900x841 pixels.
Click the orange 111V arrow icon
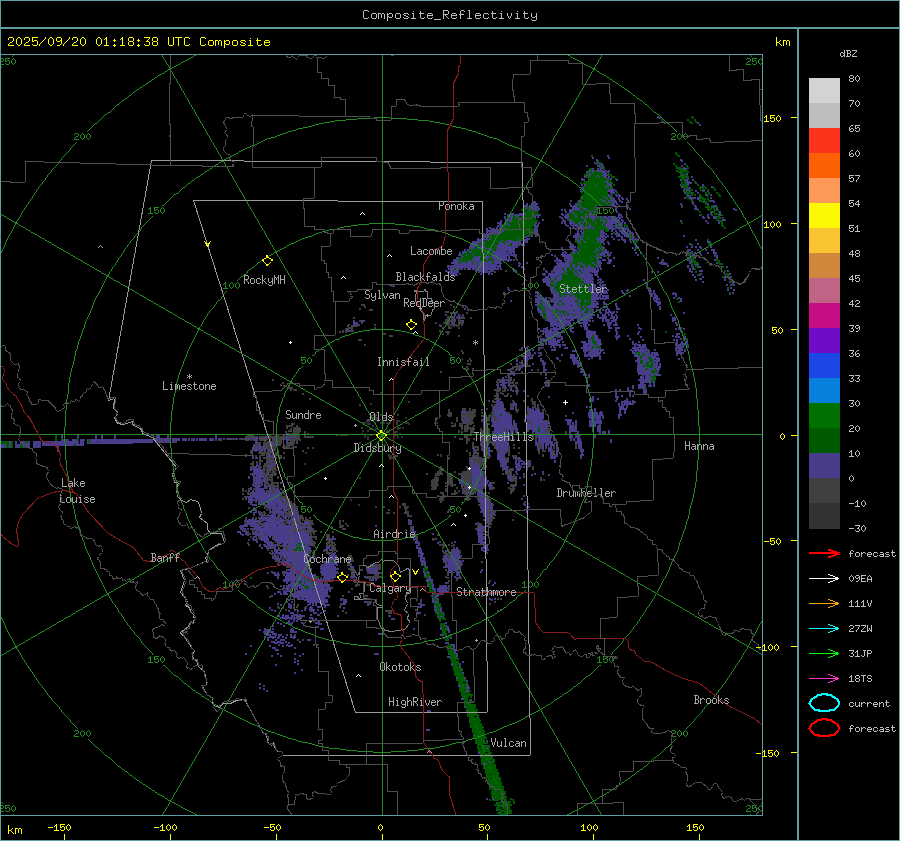coord(824,603)
